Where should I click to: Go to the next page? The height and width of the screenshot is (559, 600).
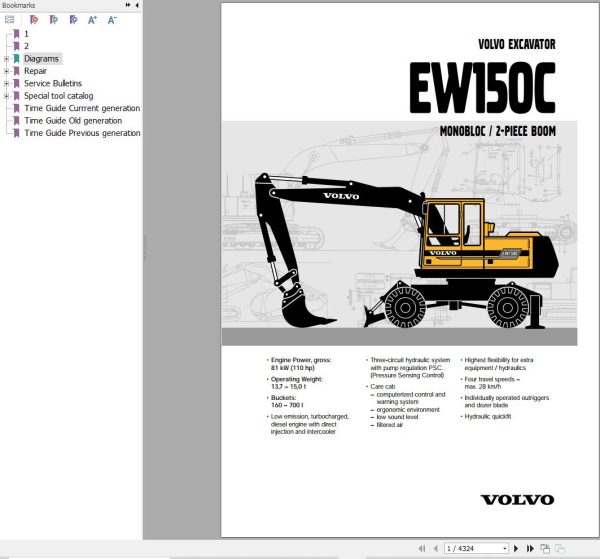tap(516, 548)
